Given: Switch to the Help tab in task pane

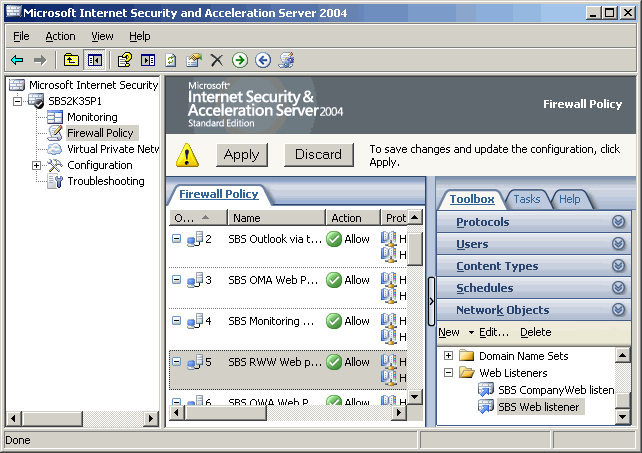Looking at the screenshot, I should tap(570, 199).
